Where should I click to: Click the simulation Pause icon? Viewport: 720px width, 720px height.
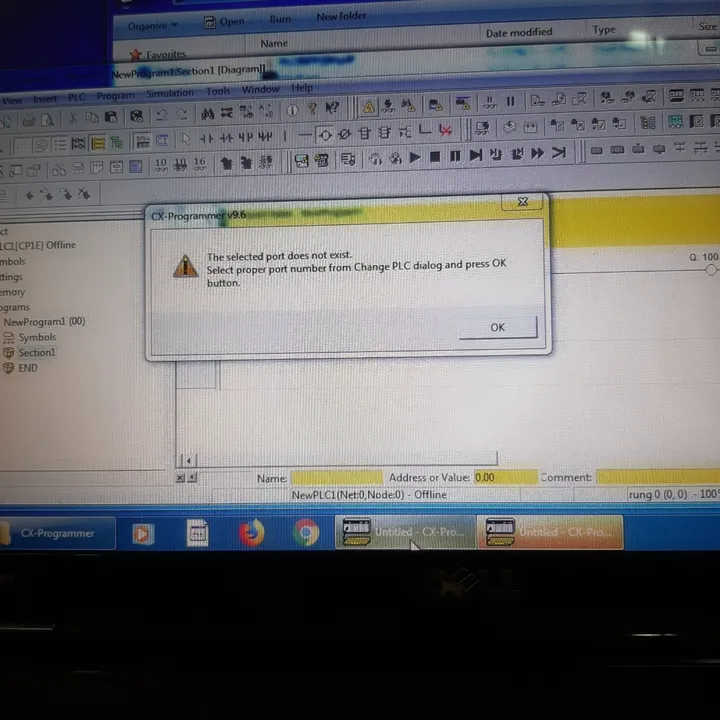[455, 157]
